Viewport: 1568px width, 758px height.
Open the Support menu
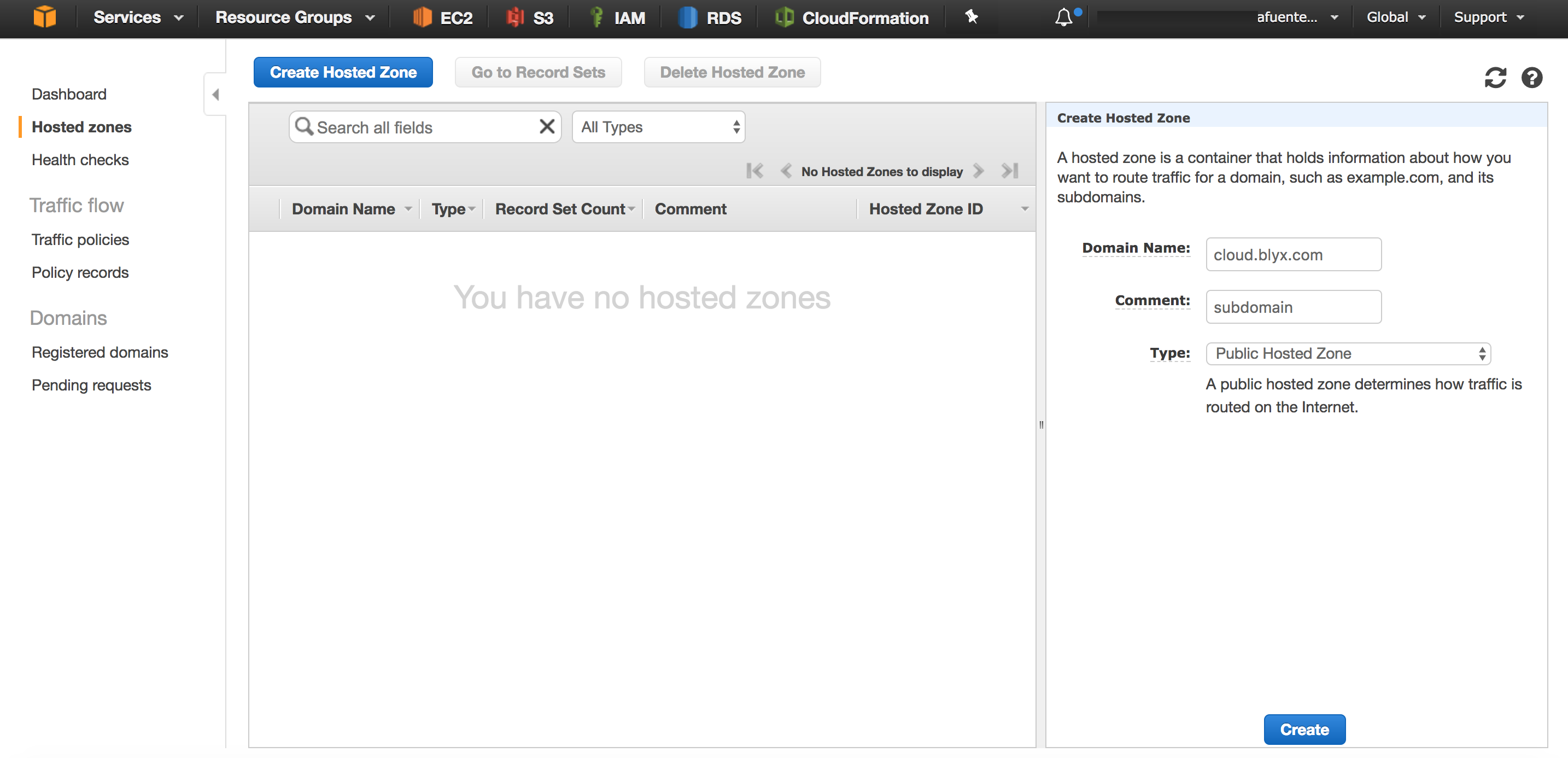point(1488,18)
